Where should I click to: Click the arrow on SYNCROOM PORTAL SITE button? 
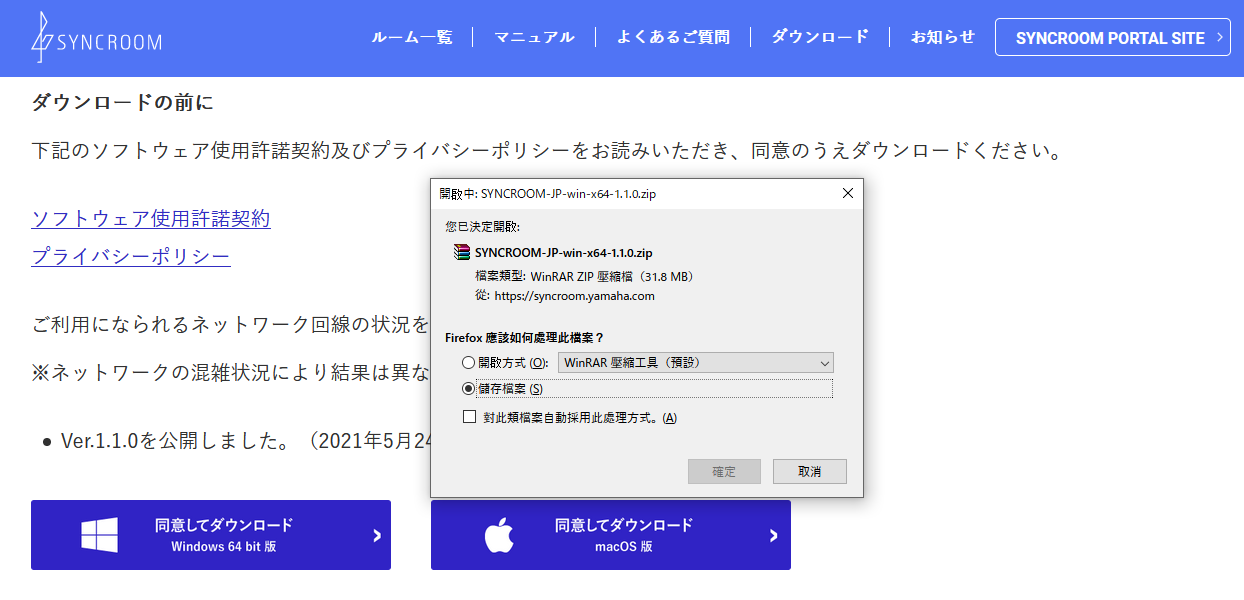tap(1219, 37)
